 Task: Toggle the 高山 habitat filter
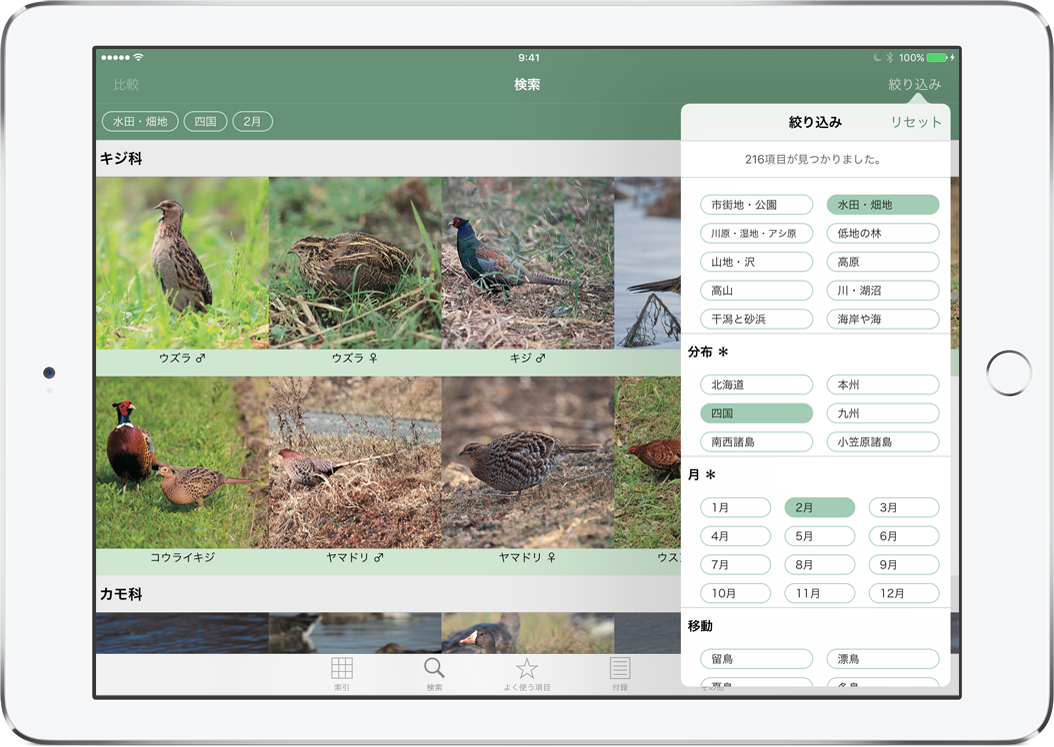(x=756, y=290)
